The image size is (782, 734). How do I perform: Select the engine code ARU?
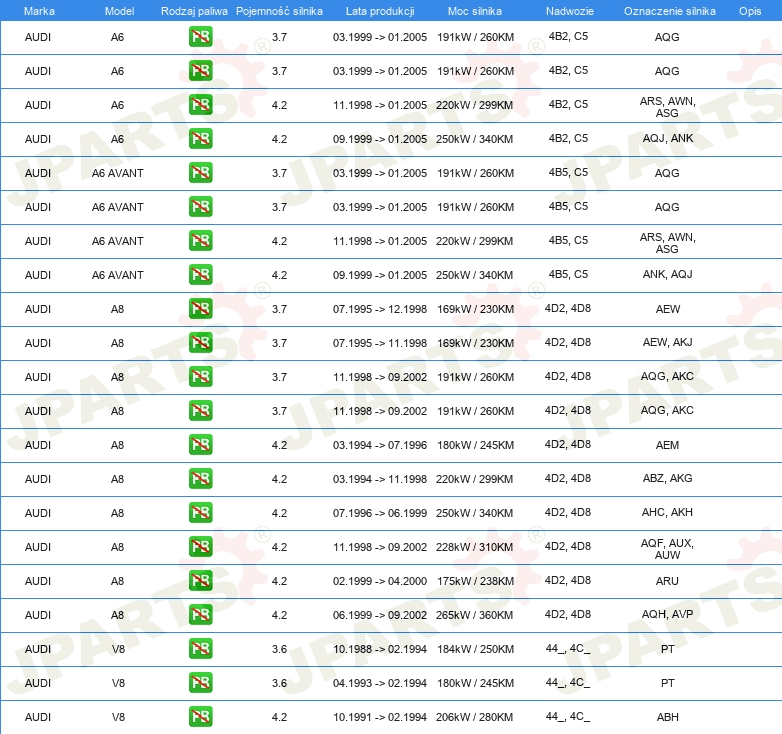click(x=667, y=581)
